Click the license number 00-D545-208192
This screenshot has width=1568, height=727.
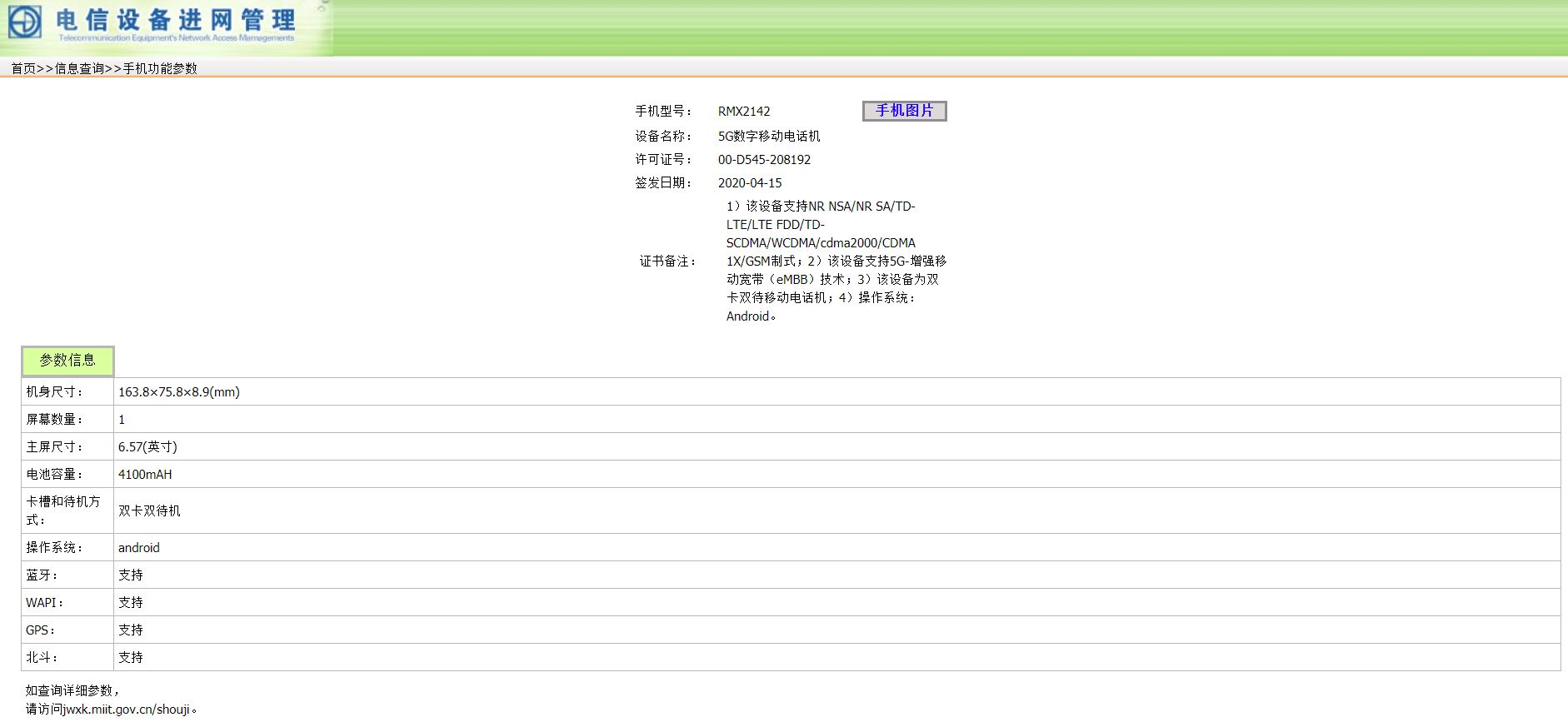[x=764, y=160]
